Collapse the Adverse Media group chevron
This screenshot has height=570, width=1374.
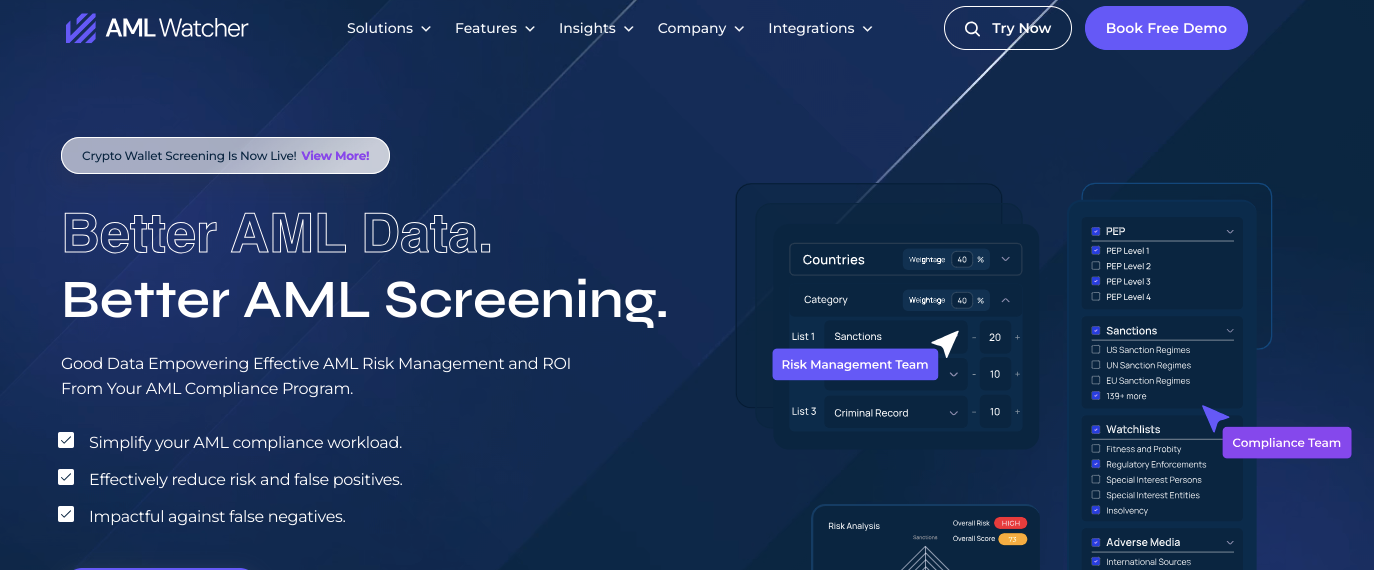coord(1229,542)
